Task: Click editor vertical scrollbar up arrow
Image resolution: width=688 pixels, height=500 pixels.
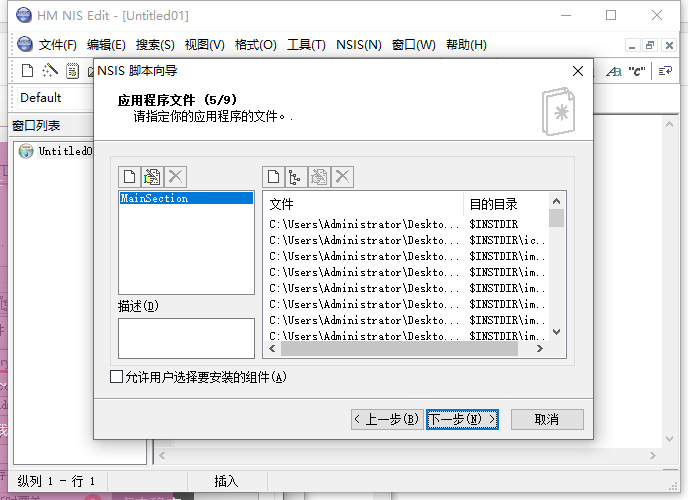Action: point(669,125)
